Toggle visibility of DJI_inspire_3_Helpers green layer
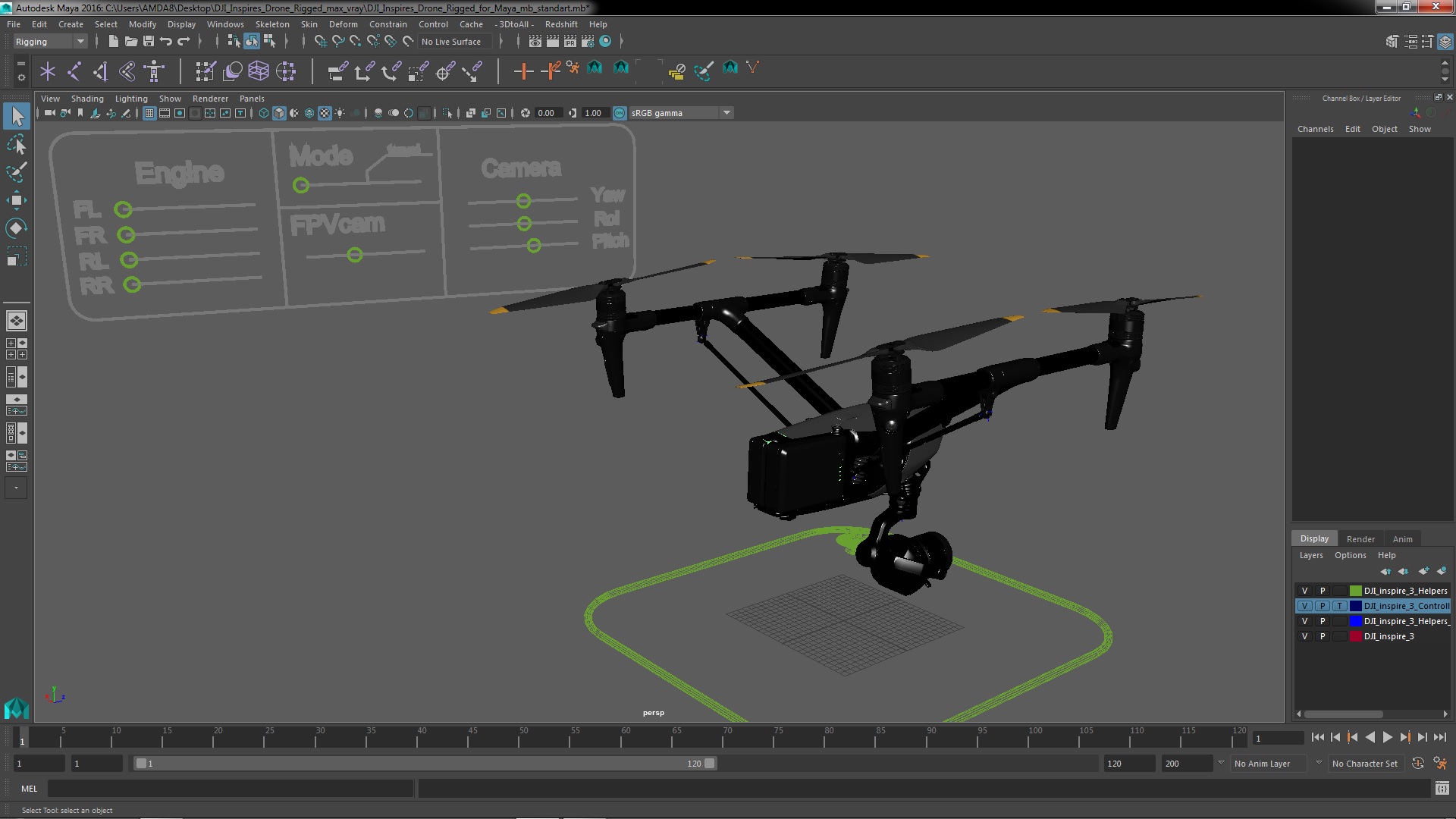This screenshot has height=819, width=1456. (x=1304, y=591)
